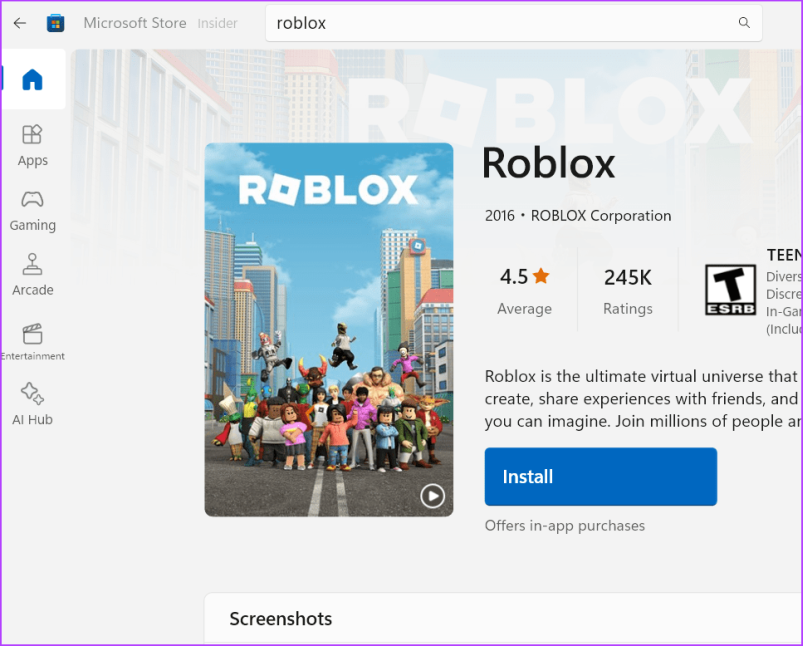Screen dimensions: 803x646
Task: View the 245K Ratings count
Action: [628, 290]
